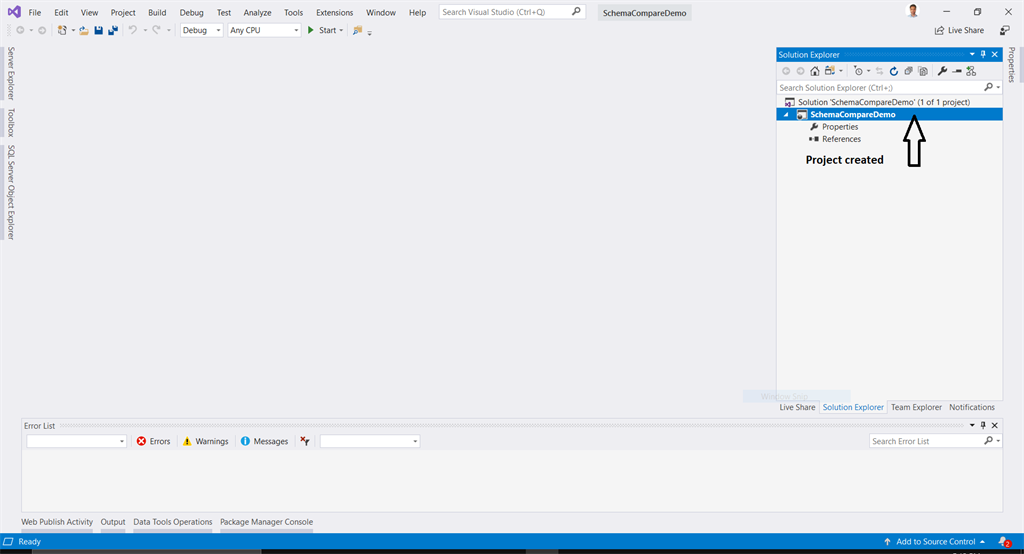Click the New Project toolbar icon
1024x554 pixels.
[x=61, y=30]
